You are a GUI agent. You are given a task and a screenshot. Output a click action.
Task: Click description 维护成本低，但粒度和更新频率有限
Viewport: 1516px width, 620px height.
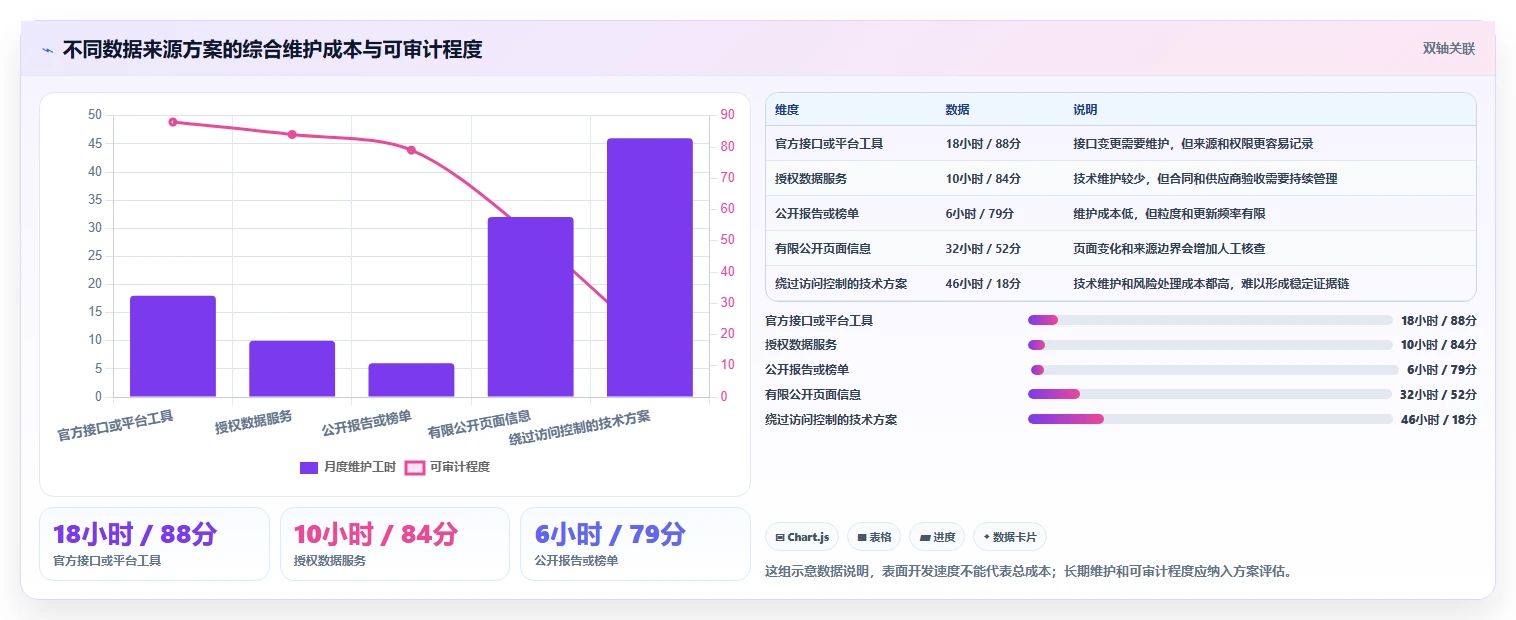[1169, 214]
